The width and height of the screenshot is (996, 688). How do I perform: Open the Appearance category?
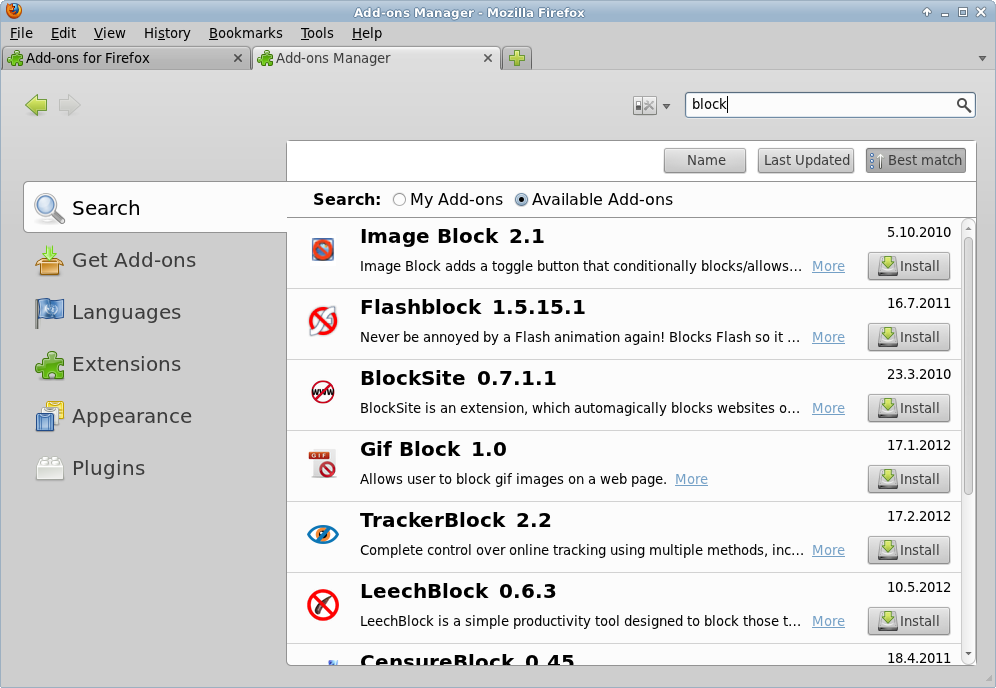click(156, 416)
